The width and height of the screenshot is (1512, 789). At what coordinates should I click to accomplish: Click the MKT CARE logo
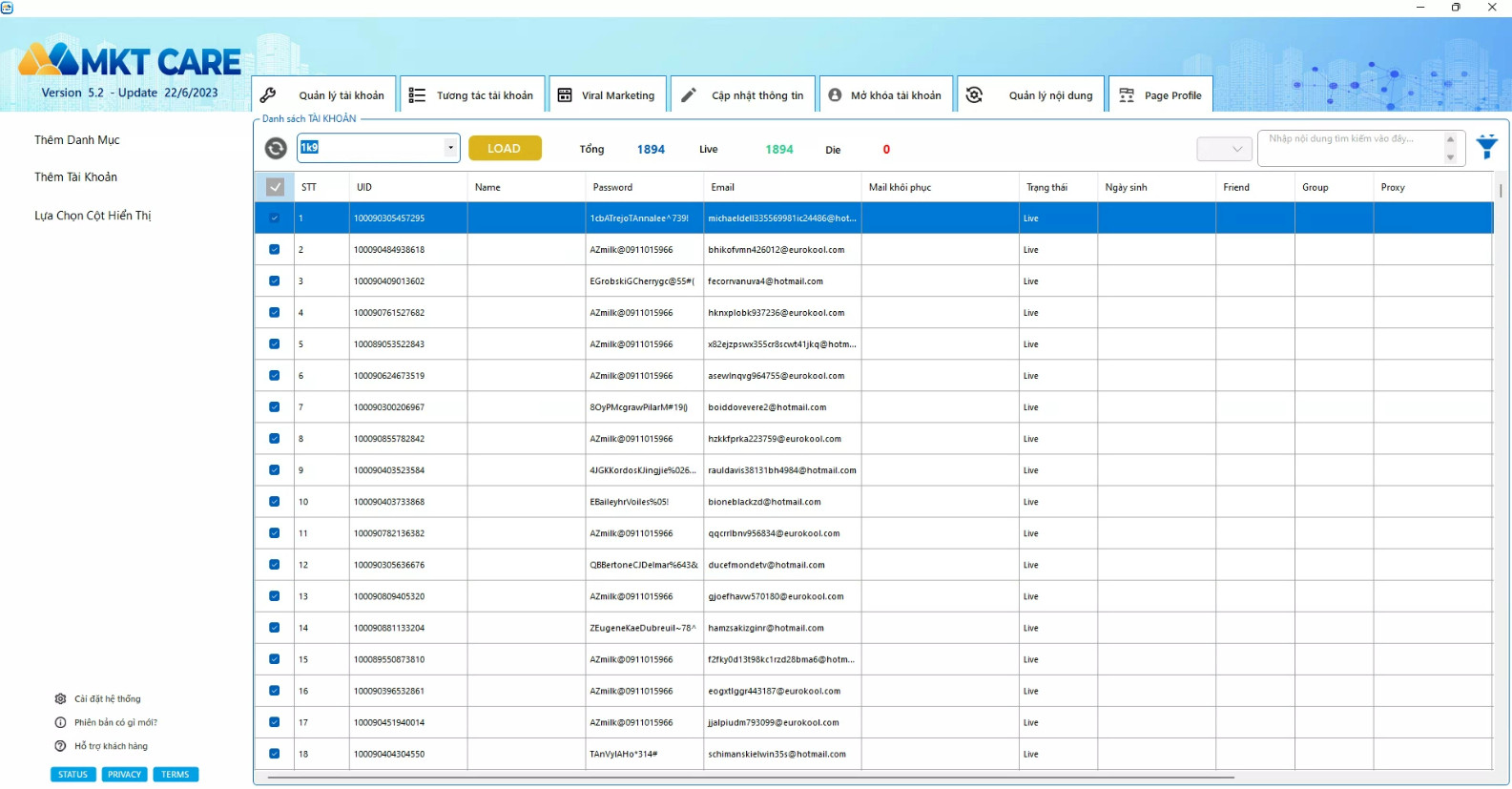point(130,61)
